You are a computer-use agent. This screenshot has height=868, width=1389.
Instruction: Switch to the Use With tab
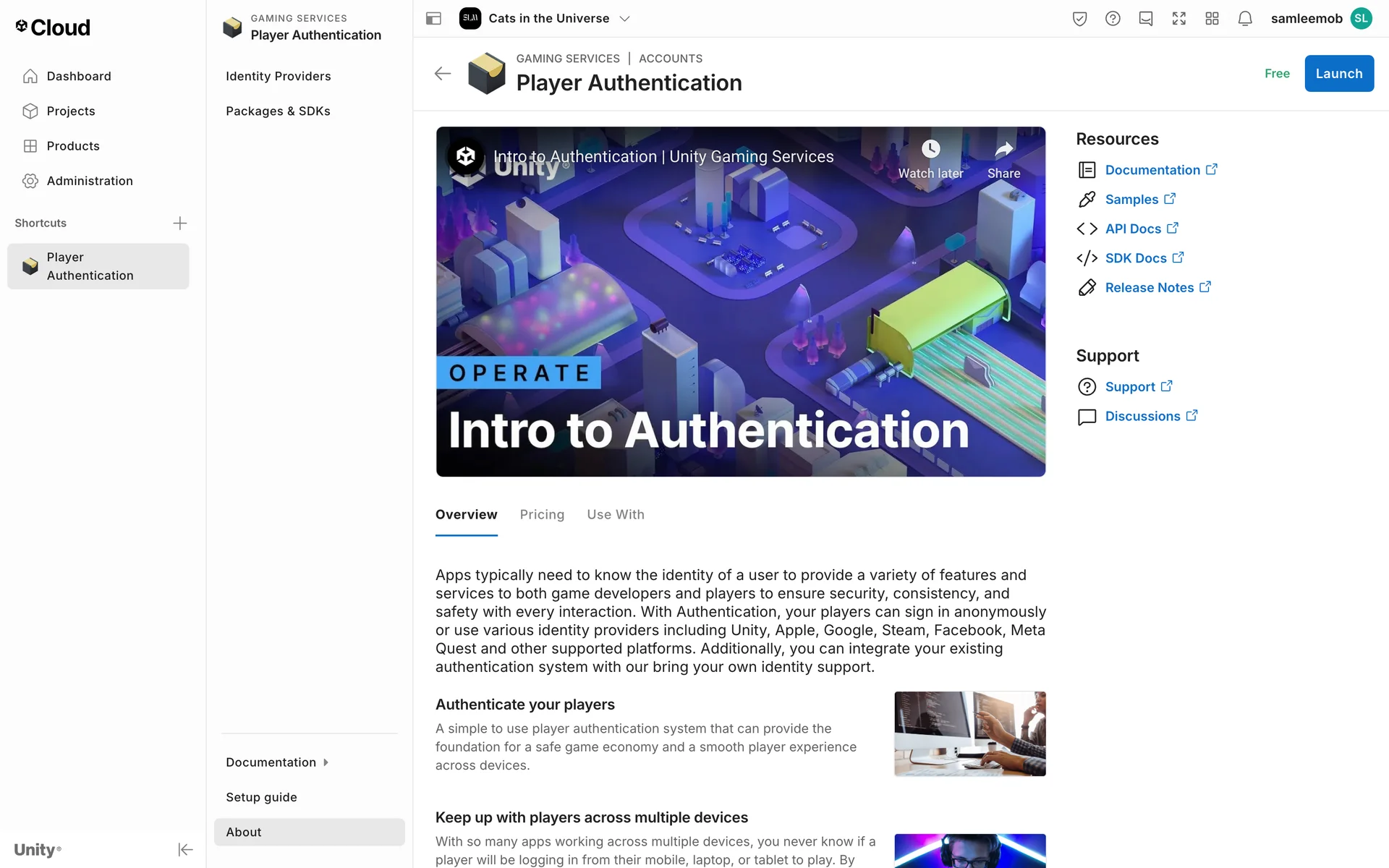pyautogui.click(x=615, y=514)
